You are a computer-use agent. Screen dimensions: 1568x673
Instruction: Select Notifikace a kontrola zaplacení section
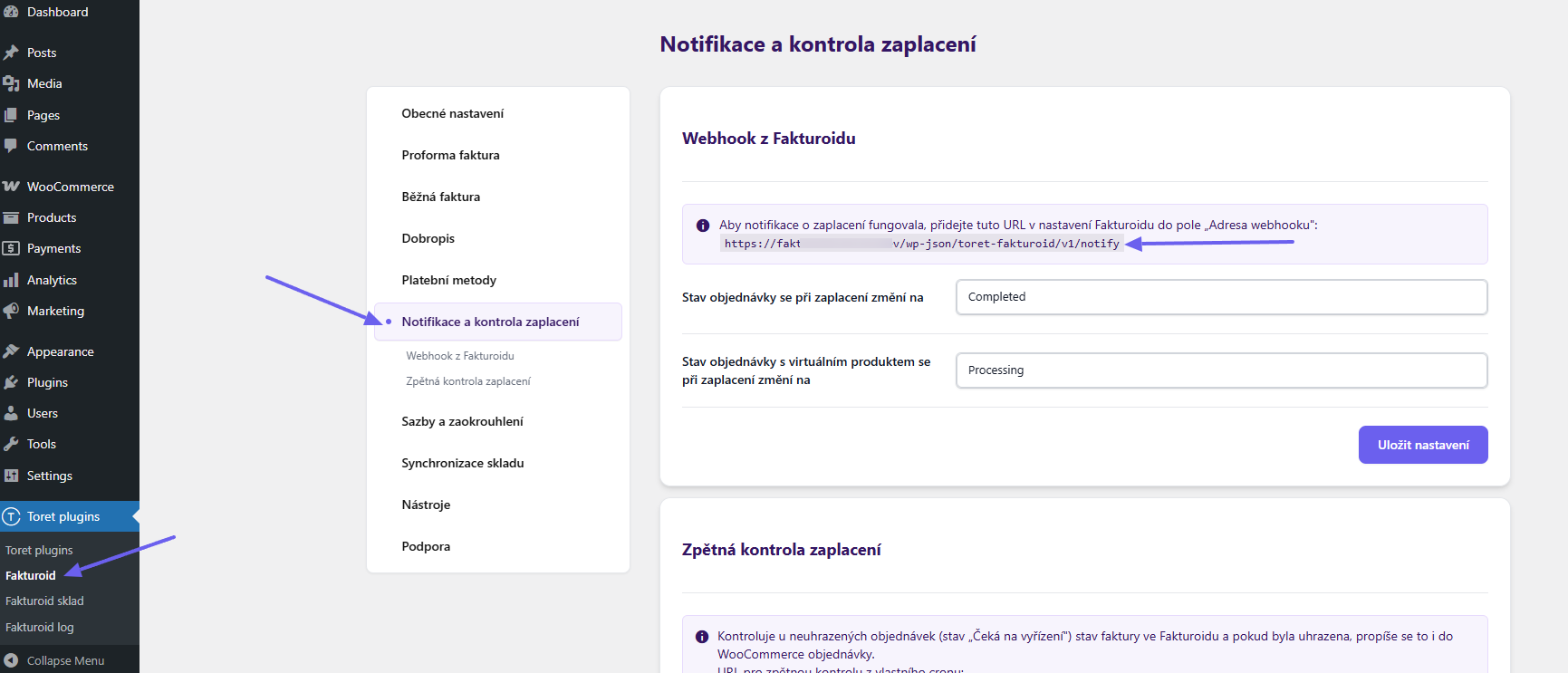click(x=498, y=322)
